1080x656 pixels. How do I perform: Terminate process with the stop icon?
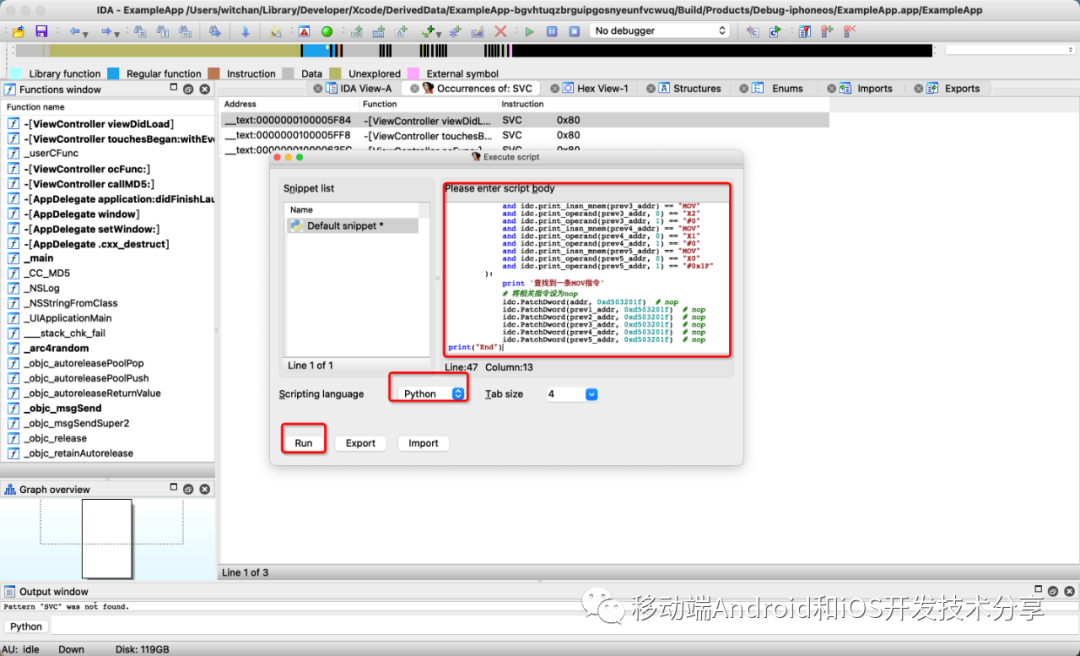(574, 32)
